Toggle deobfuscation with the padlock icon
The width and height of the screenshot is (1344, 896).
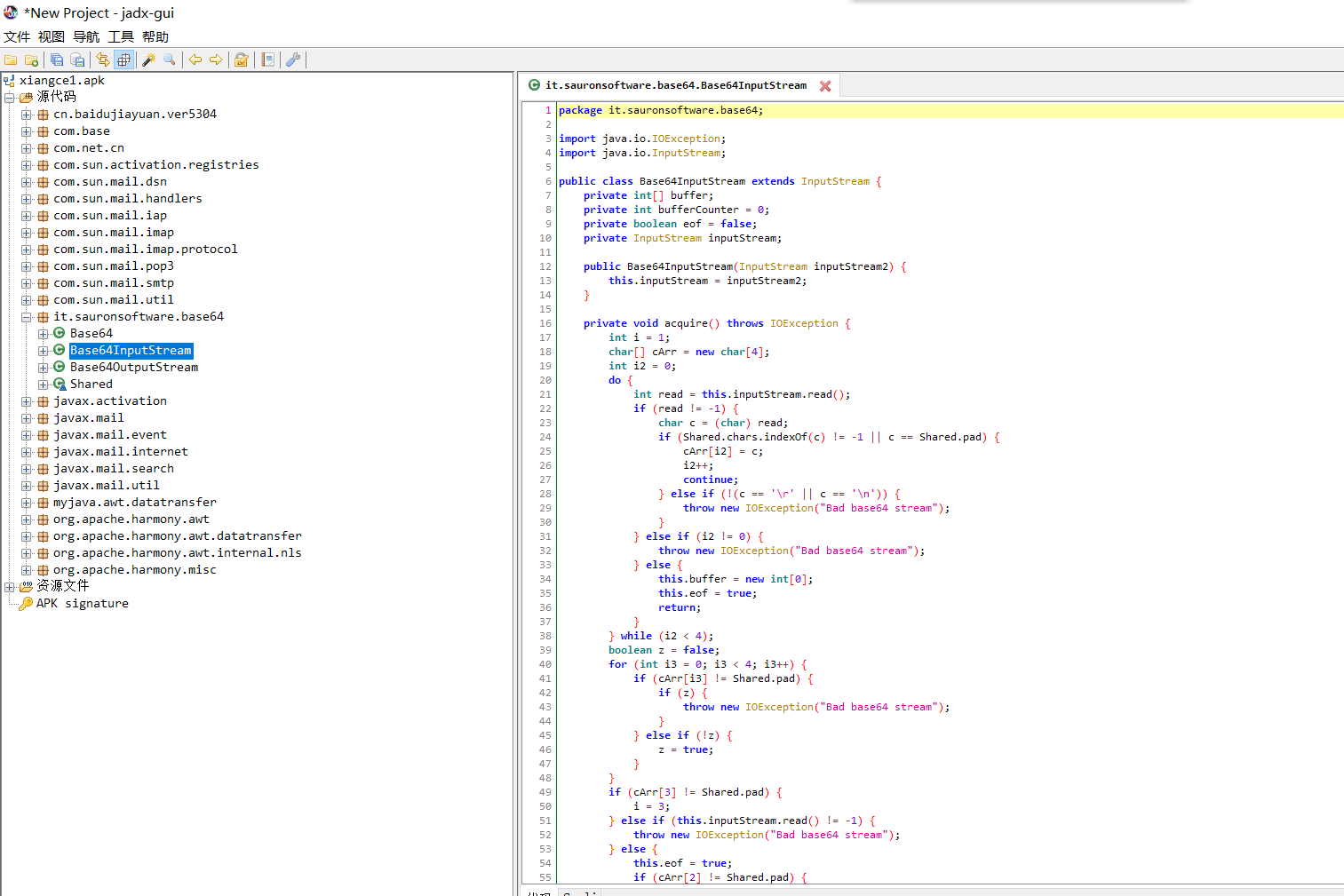(x=241, y=60)
